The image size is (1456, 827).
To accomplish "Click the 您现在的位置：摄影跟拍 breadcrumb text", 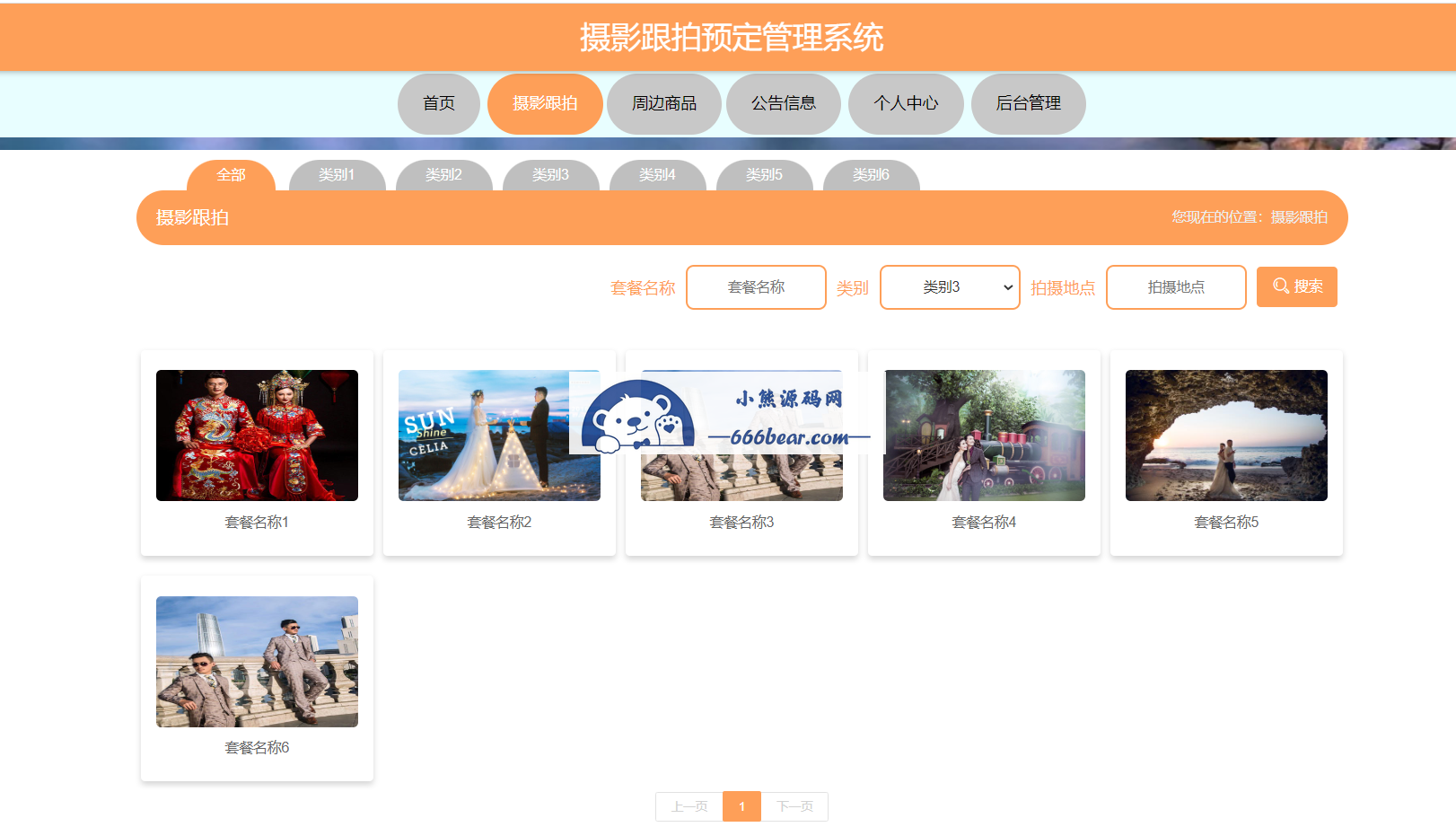I will pyautogui.click(x=1250, y=217).
